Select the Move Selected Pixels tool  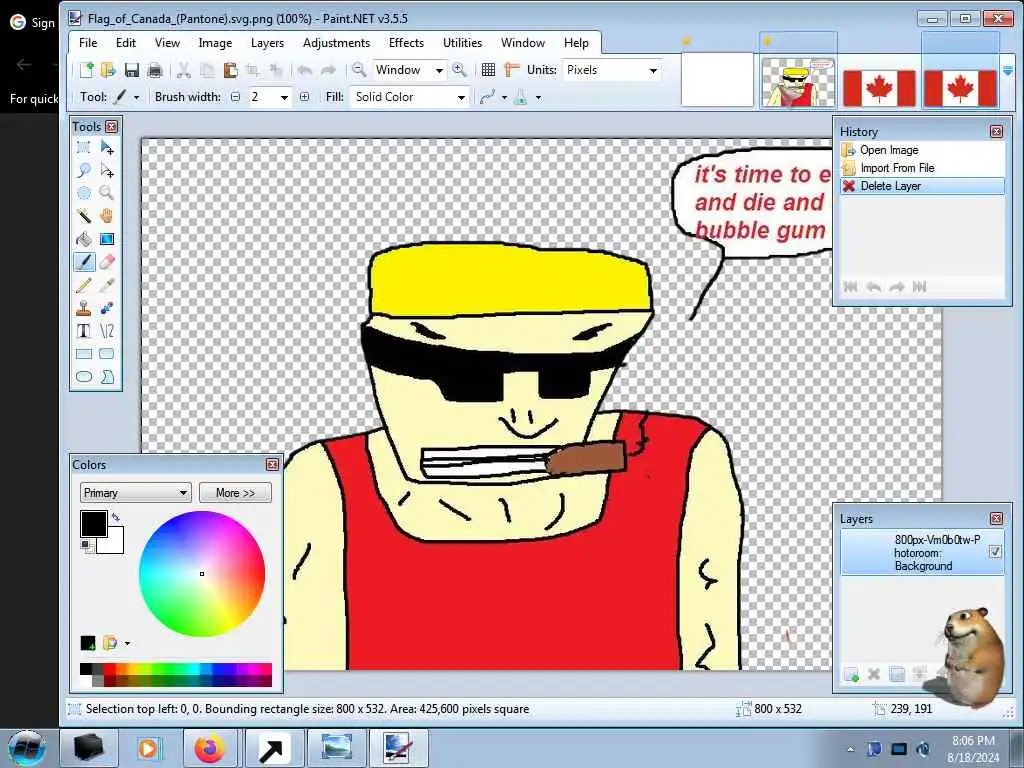point(107,148)
